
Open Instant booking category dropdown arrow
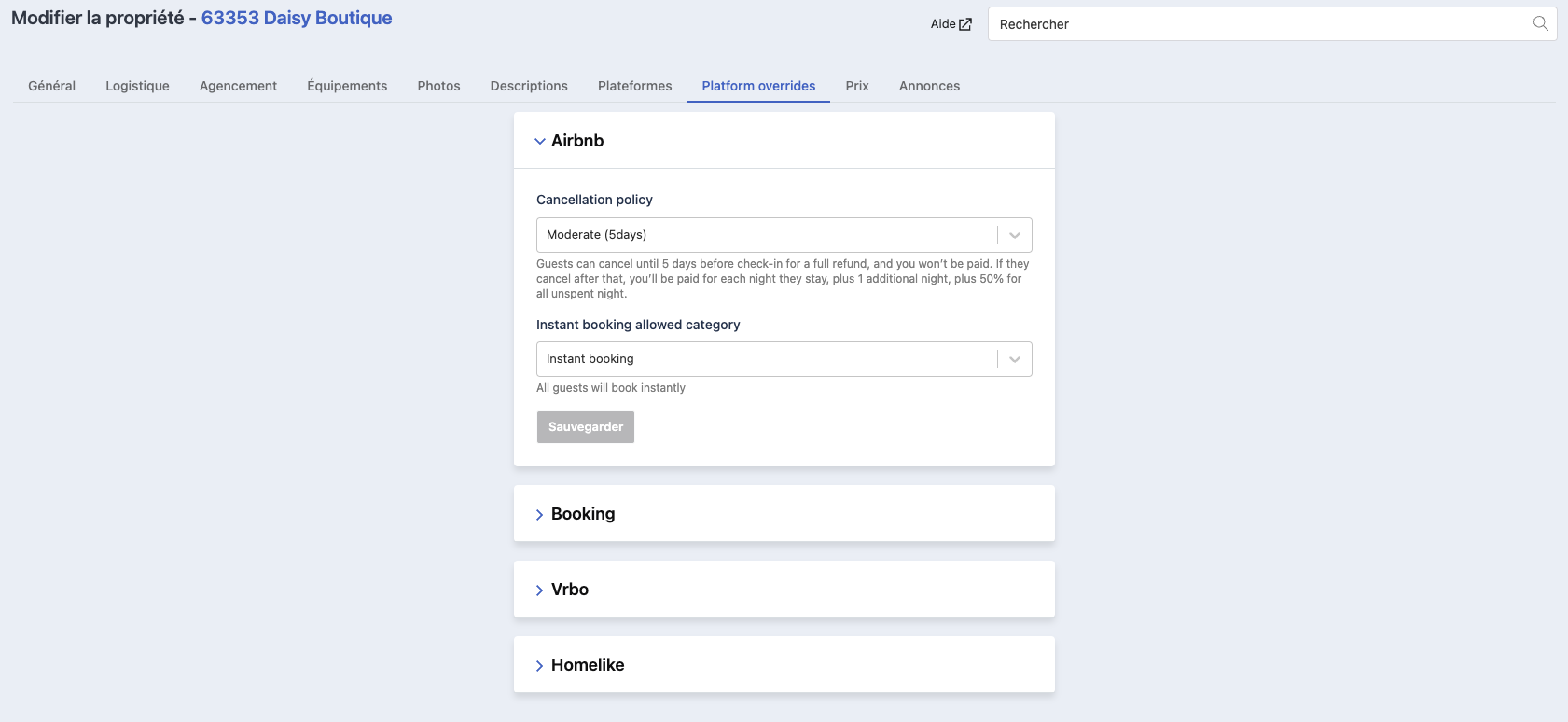[x=1015, y=359]
